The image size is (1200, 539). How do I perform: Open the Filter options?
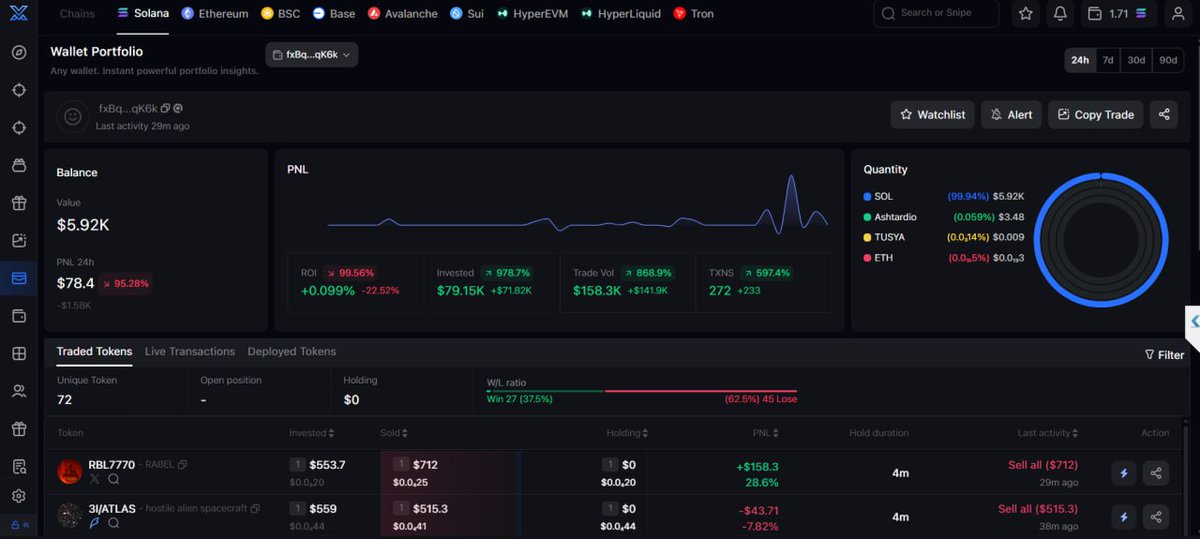pos(1165,355)
